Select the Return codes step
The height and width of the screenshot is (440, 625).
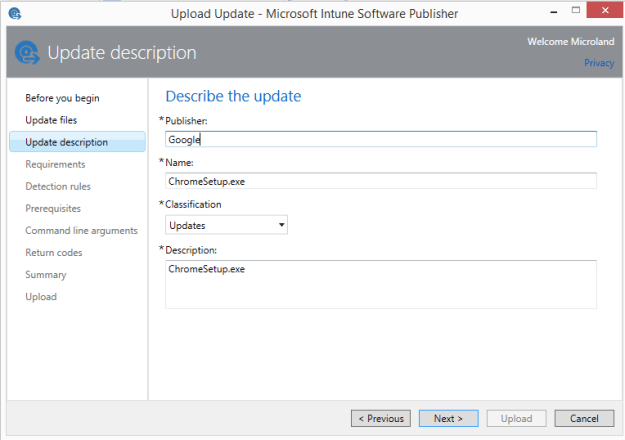coord(53,252)
